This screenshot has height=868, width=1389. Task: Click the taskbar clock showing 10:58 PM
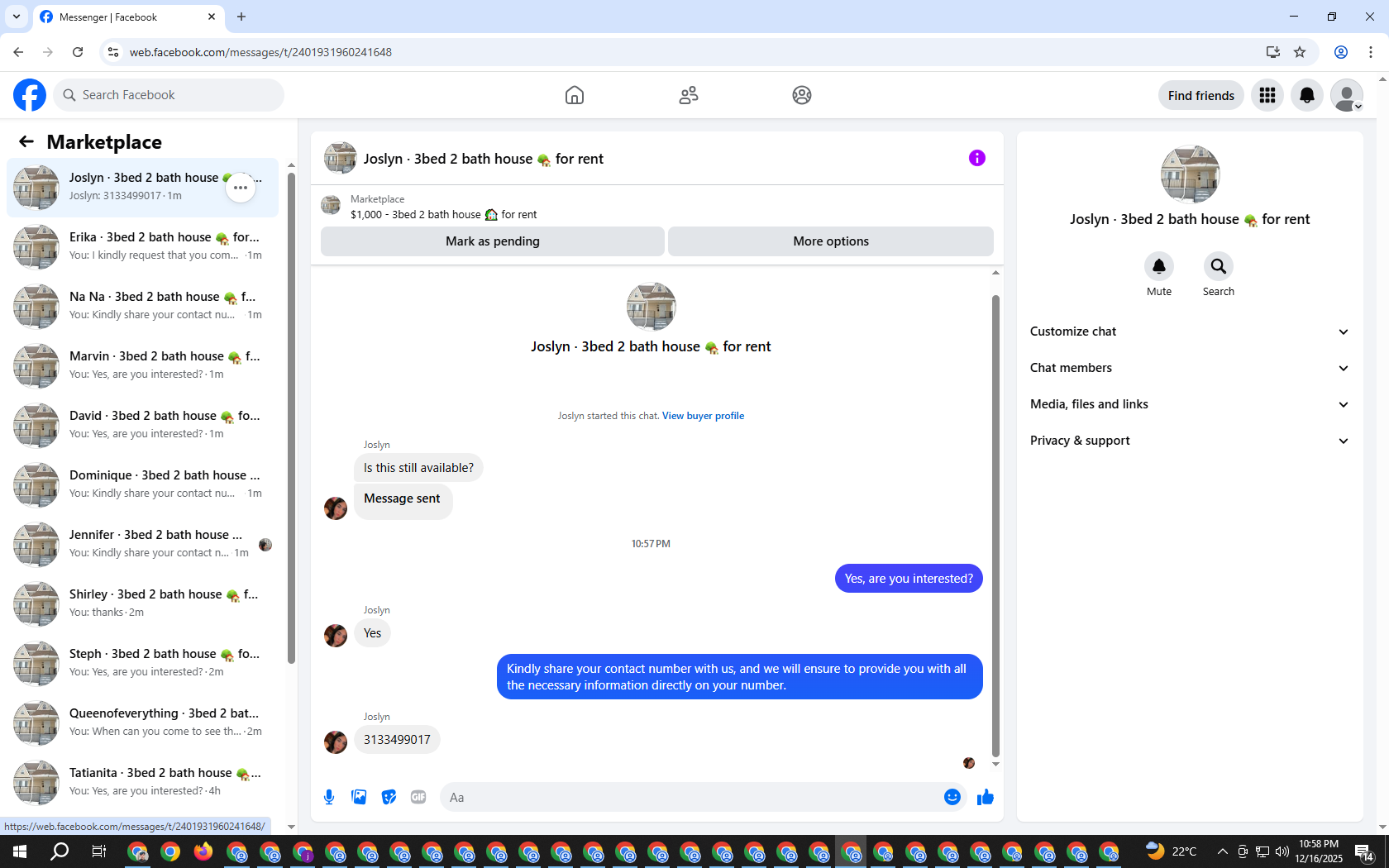tap(1319, 851)
